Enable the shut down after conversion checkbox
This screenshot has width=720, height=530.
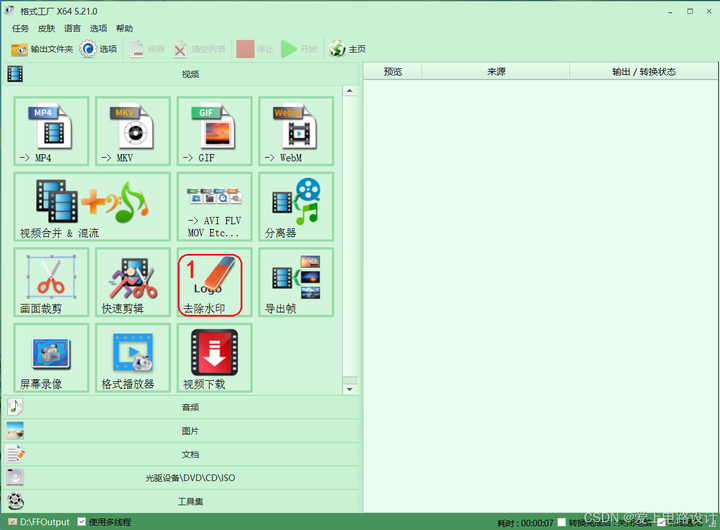pos(561,522)
